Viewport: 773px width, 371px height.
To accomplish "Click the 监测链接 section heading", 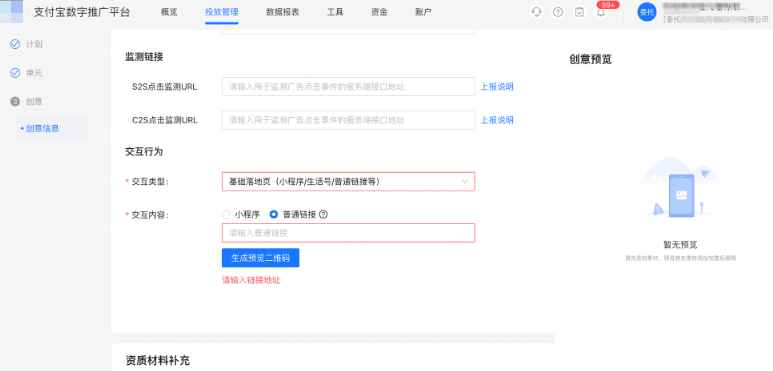I will 144,57.
